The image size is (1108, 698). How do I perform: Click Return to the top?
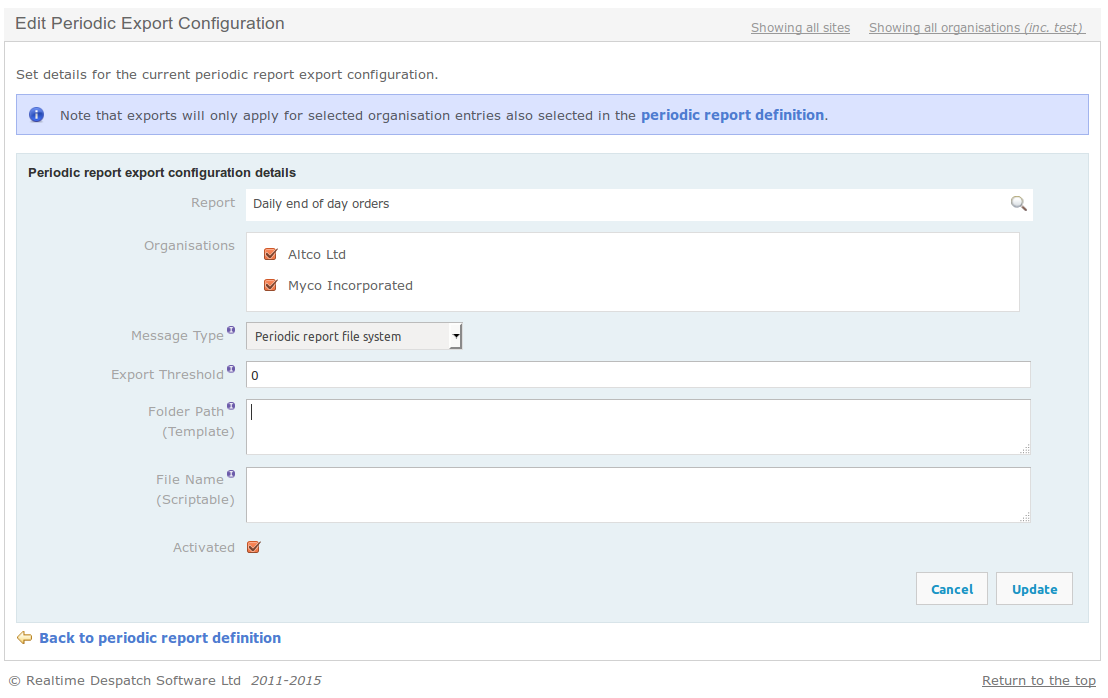coord(1038,680)
